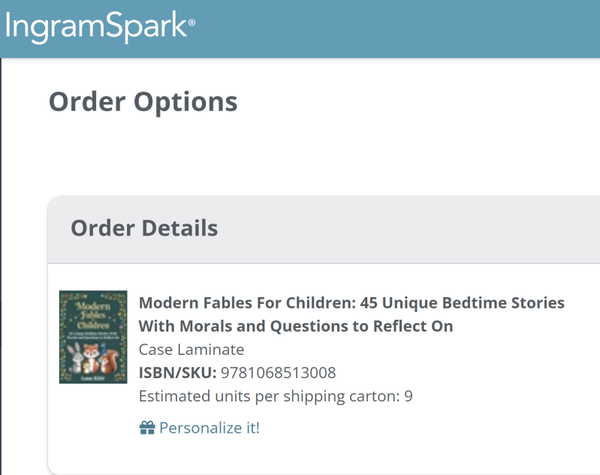Click the ISBN number 9781068513008

pos(278,373)
